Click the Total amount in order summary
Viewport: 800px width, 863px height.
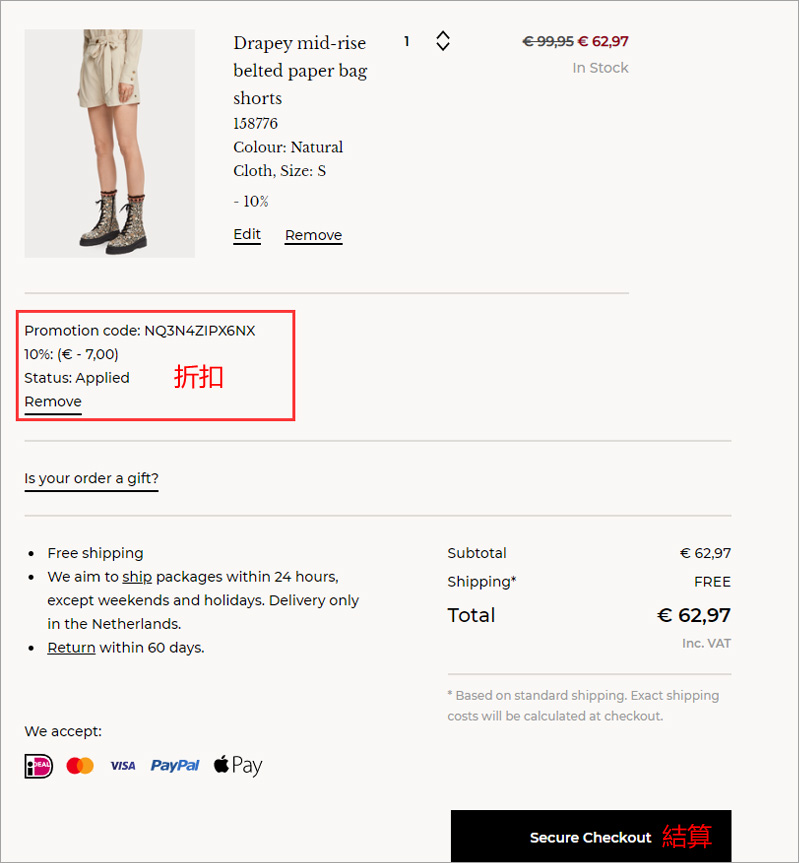coord(693,615)
